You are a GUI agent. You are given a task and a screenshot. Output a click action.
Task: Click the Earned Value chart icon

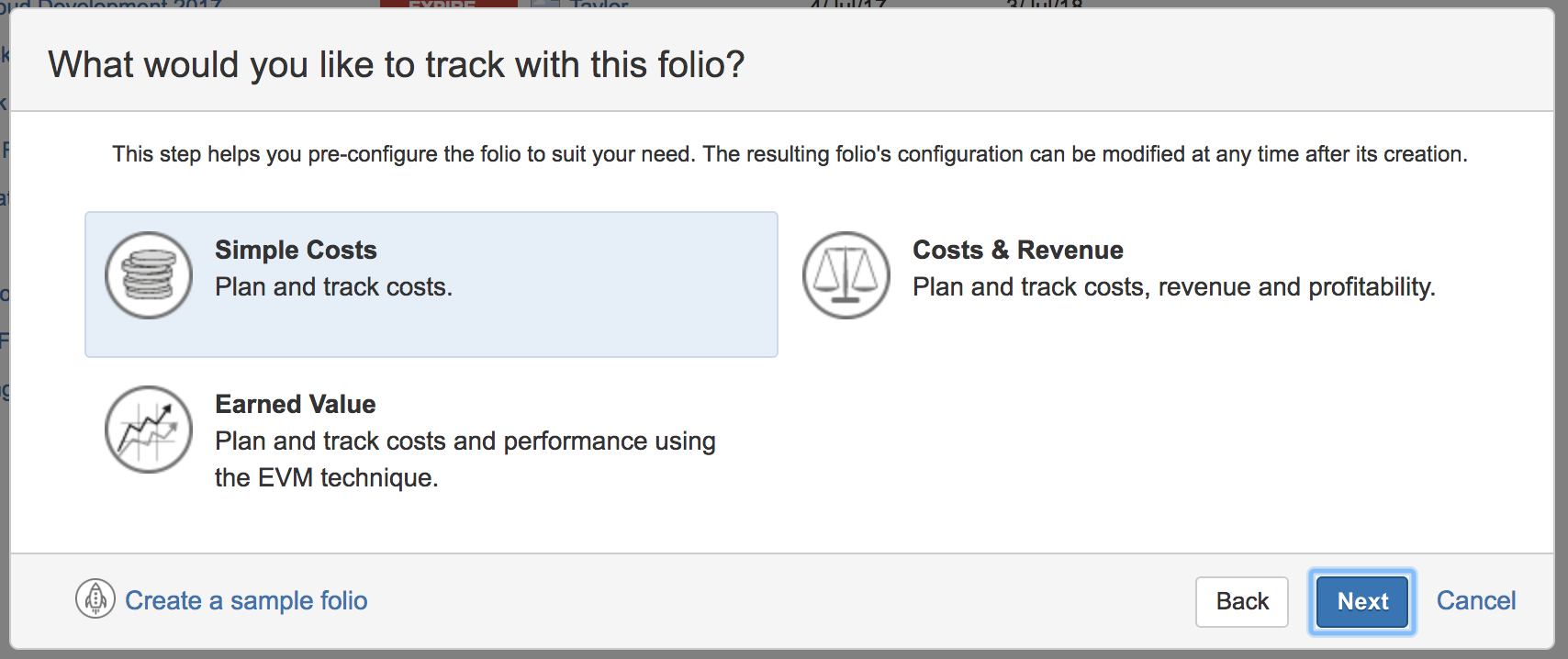tap(149, 430)
